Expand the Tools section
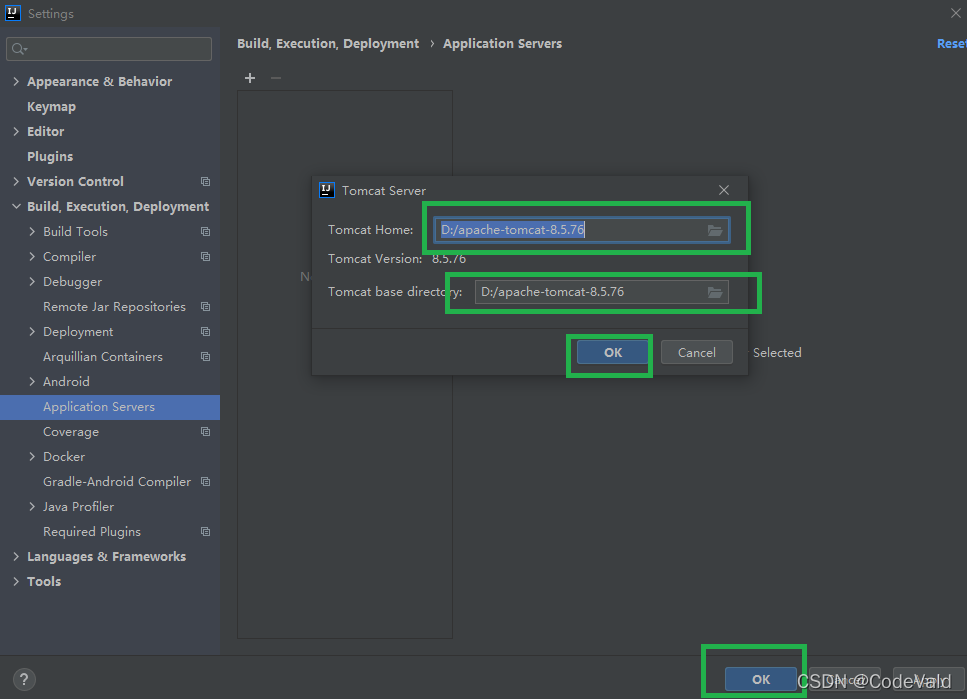The height and width of the screenshot is (699, 967). 16,582
